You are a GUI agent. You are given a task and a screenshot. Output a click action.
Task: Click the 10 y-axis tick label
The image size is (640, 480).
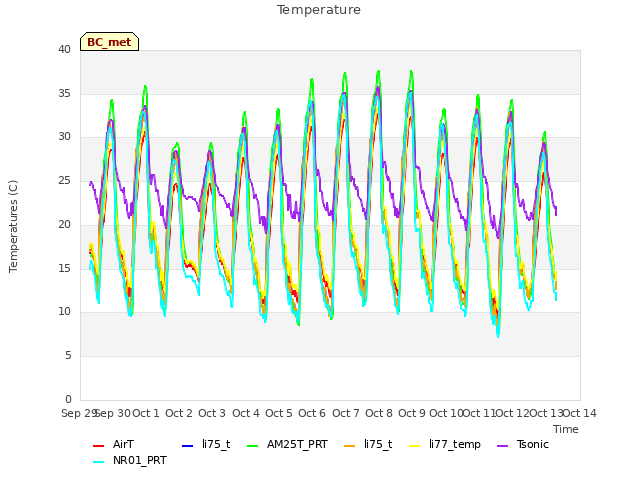click(64, 312)
